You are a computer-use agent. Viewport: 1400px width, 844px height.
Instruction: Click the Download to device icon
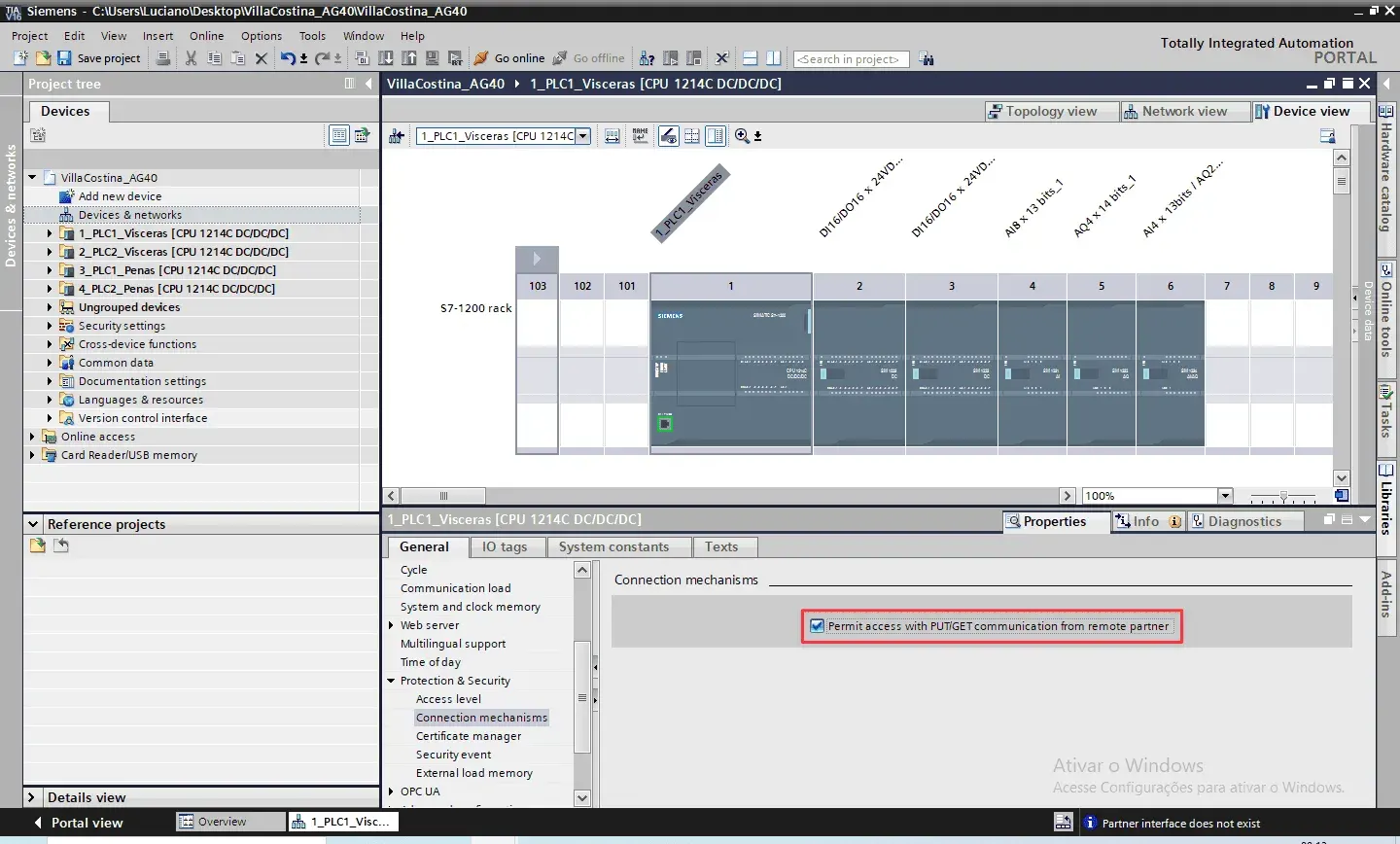(386, 58)
